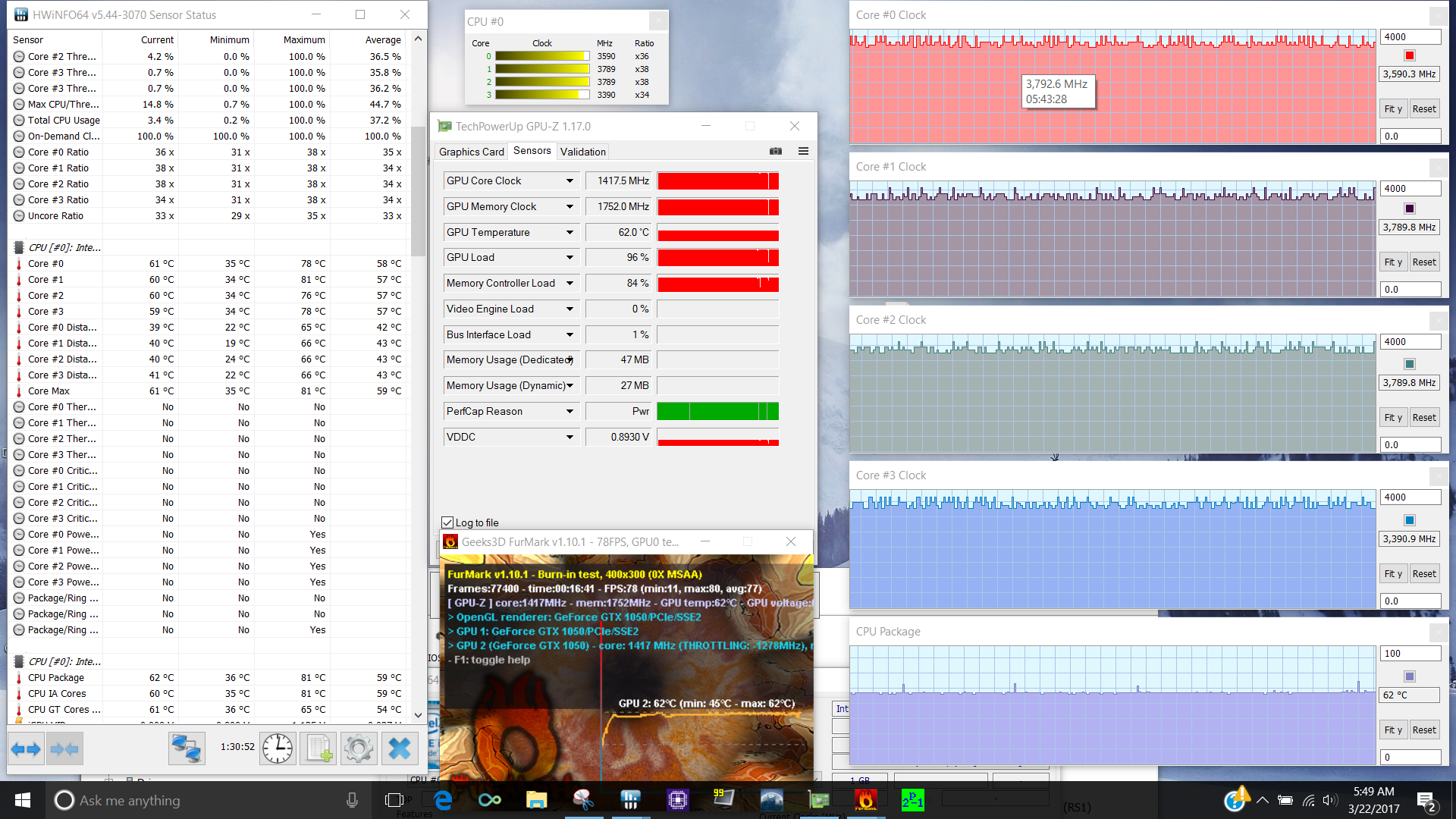Image resolution: width=1456 pixels, height=819 pixels.
Task: Switch to Validation tab in GPU-Z
Action: pyautogui.click(x=582, y=152)
